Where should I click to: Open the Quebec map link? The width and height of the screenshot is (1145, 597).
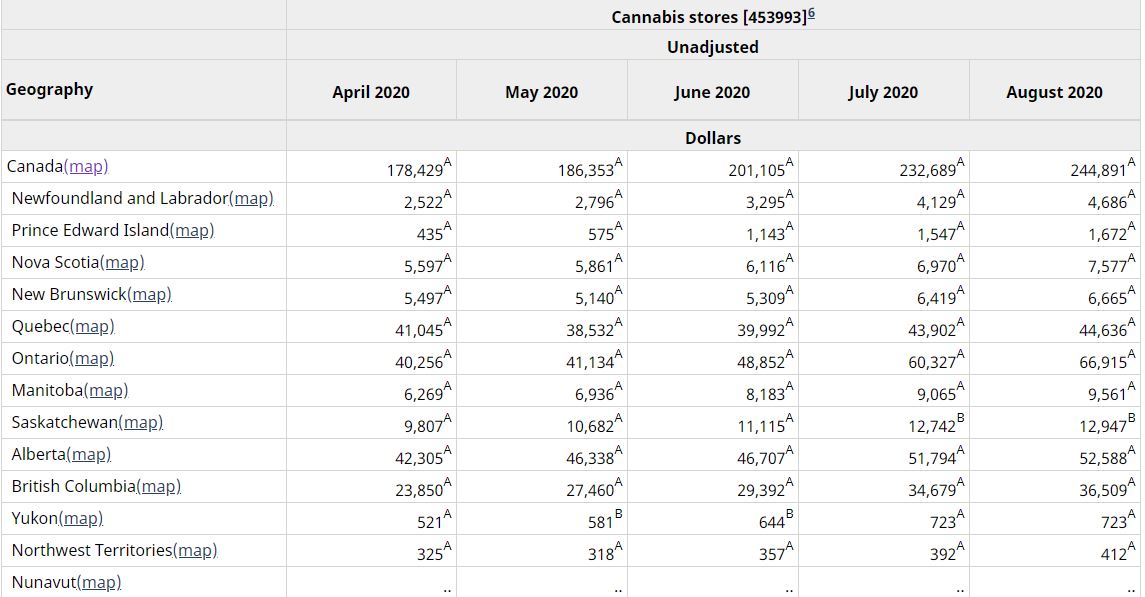pyautogui.click(x=92, y=327)
